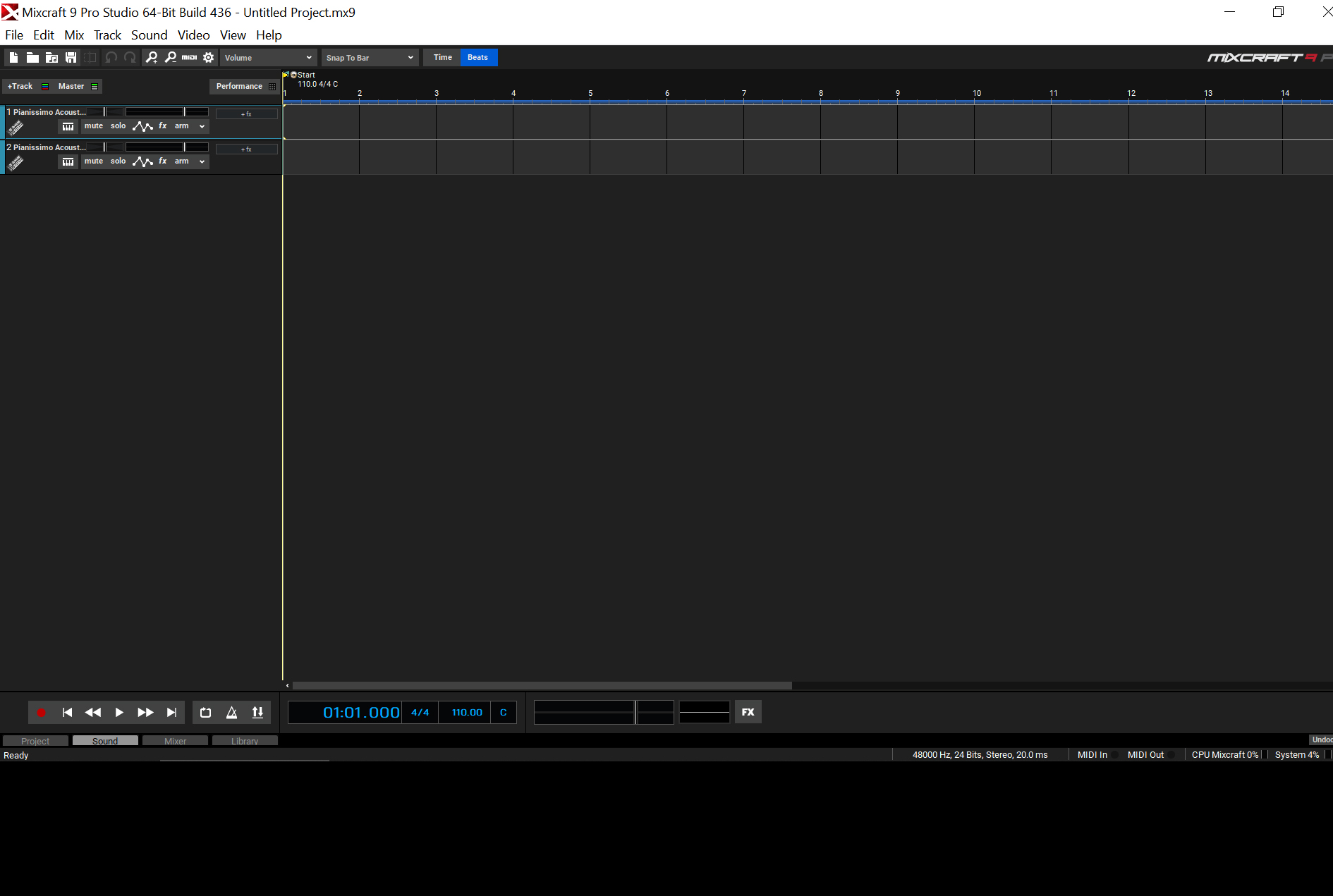Click the Undo arrow icon
The width and height of the screenshot is (1333, 896).
pos(111,58)
